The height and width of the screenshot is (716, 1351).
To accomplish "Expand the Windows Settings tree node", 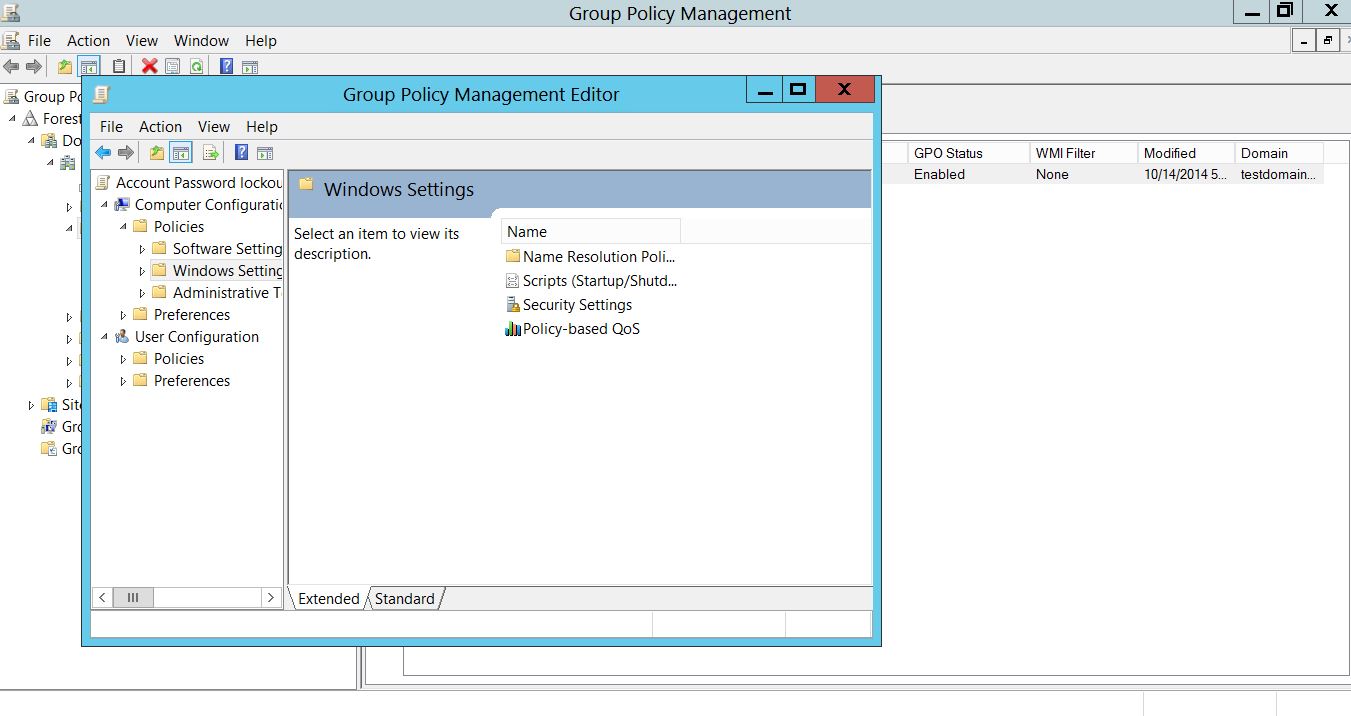I will [142, 271].
